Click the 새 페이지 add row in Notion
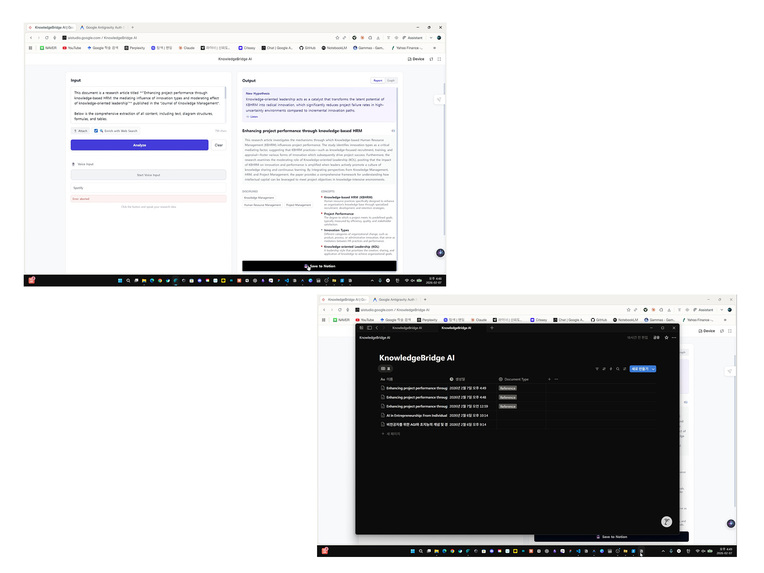 point(391,434)
